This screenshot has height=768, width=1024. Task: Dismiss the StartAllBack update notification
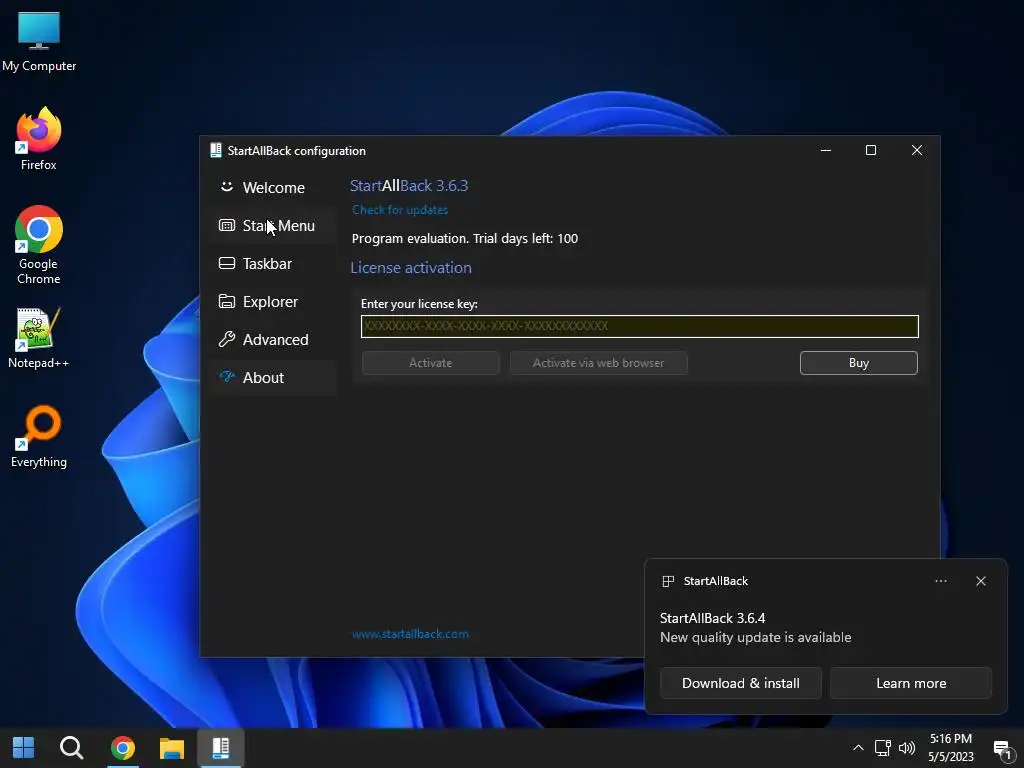tap(980, 581)
